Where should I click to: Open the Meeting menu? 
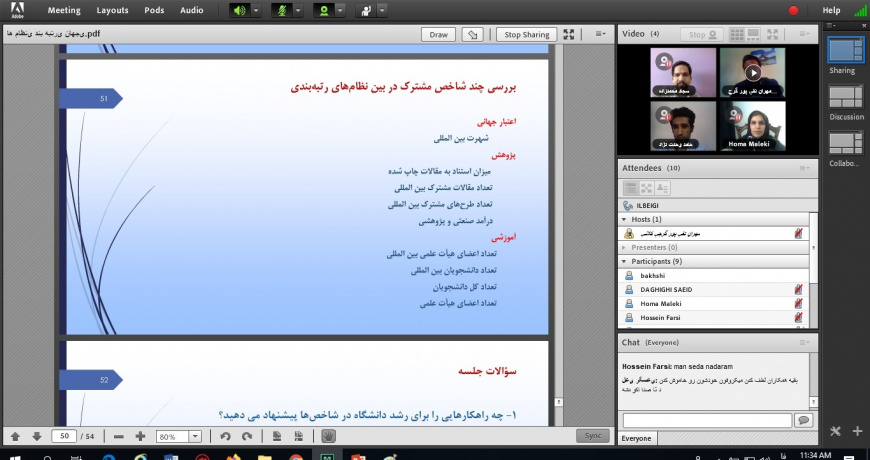coord(64,11)
